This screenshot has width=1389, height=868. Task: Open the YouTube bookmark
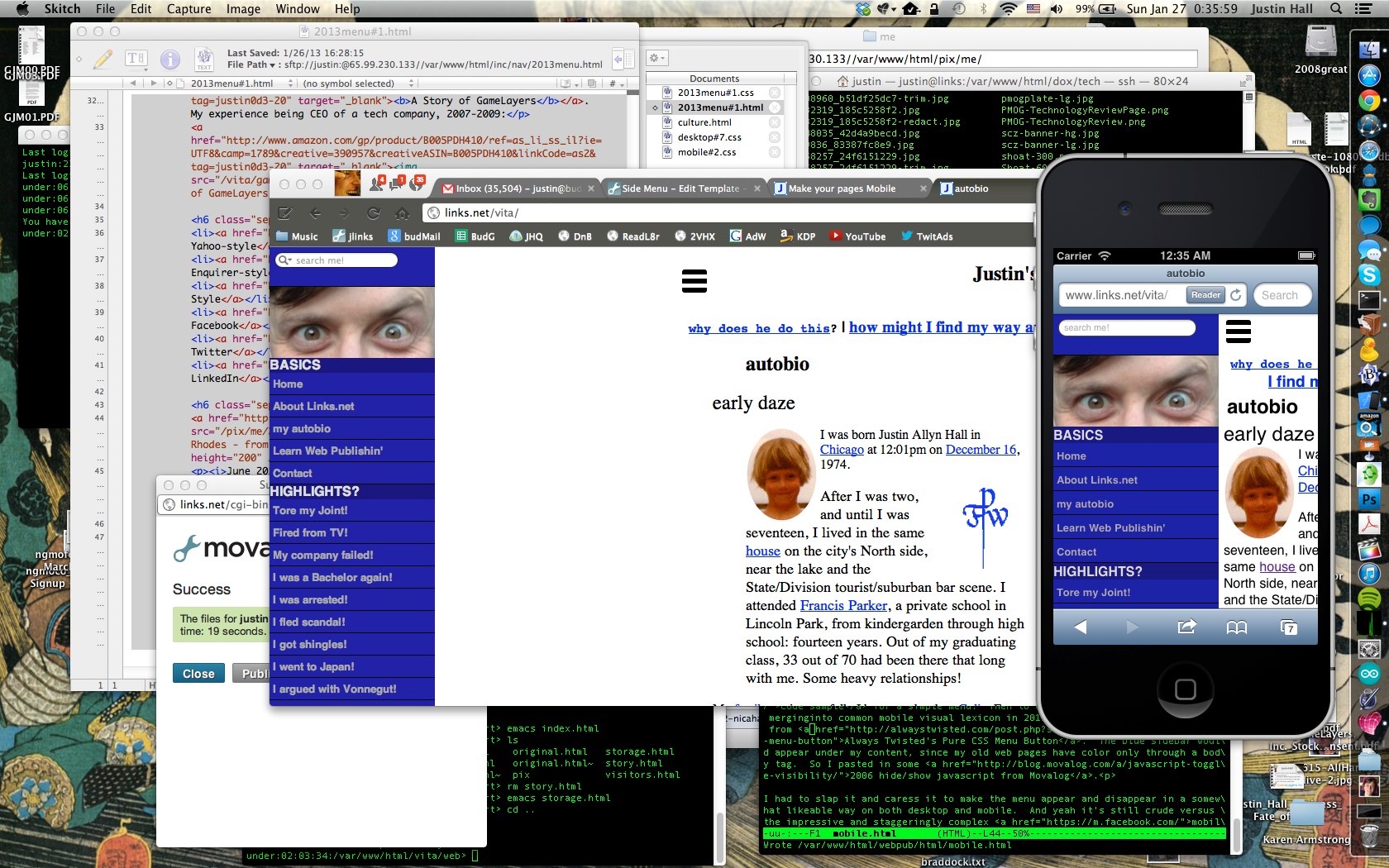[x=857, y=236]
